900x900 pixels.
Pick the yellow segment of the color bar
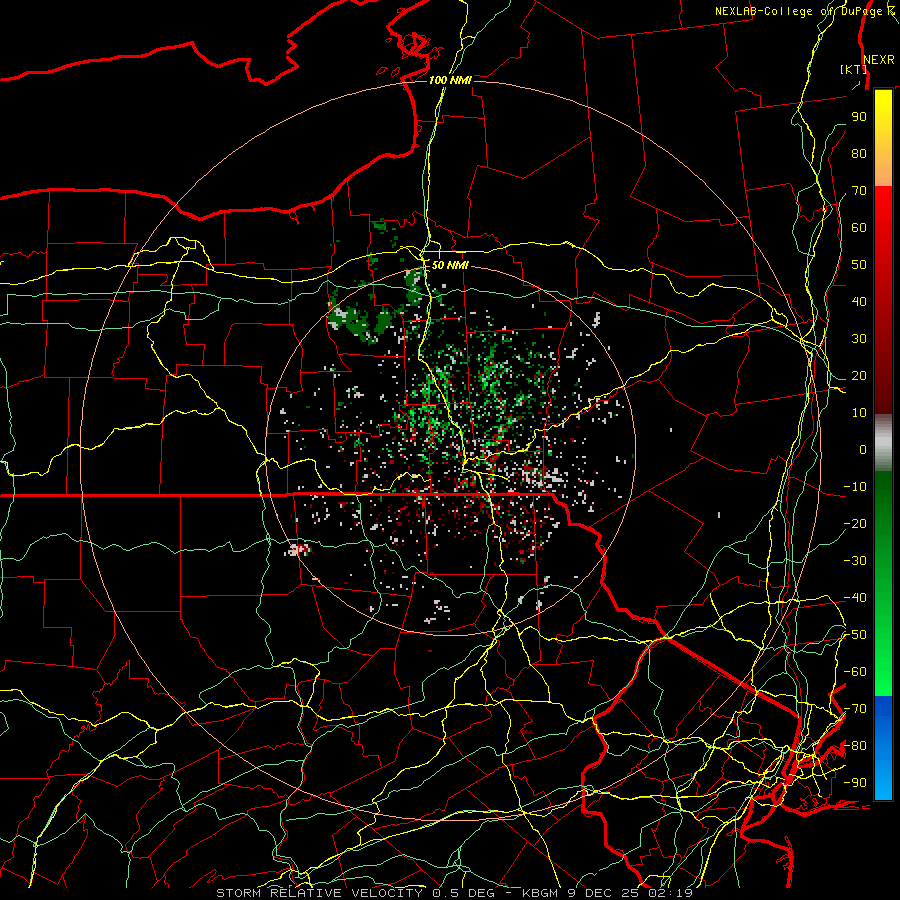pyautogui.click(x=883, y=138)
